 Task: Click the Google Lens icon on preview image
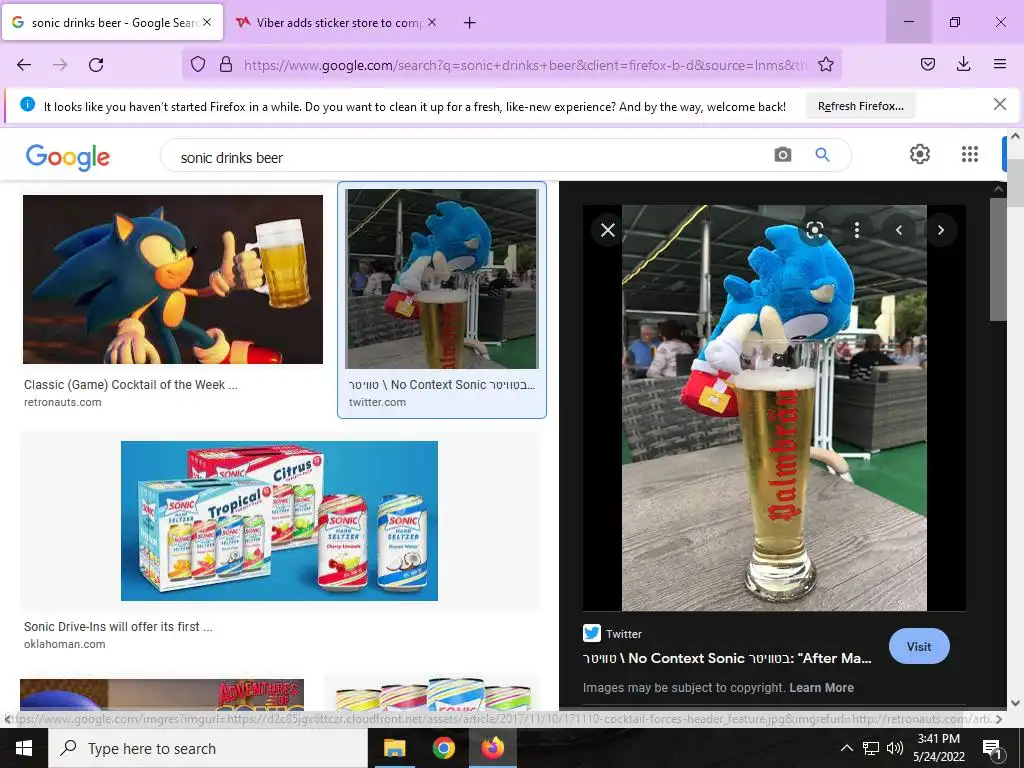coord(814,230)
